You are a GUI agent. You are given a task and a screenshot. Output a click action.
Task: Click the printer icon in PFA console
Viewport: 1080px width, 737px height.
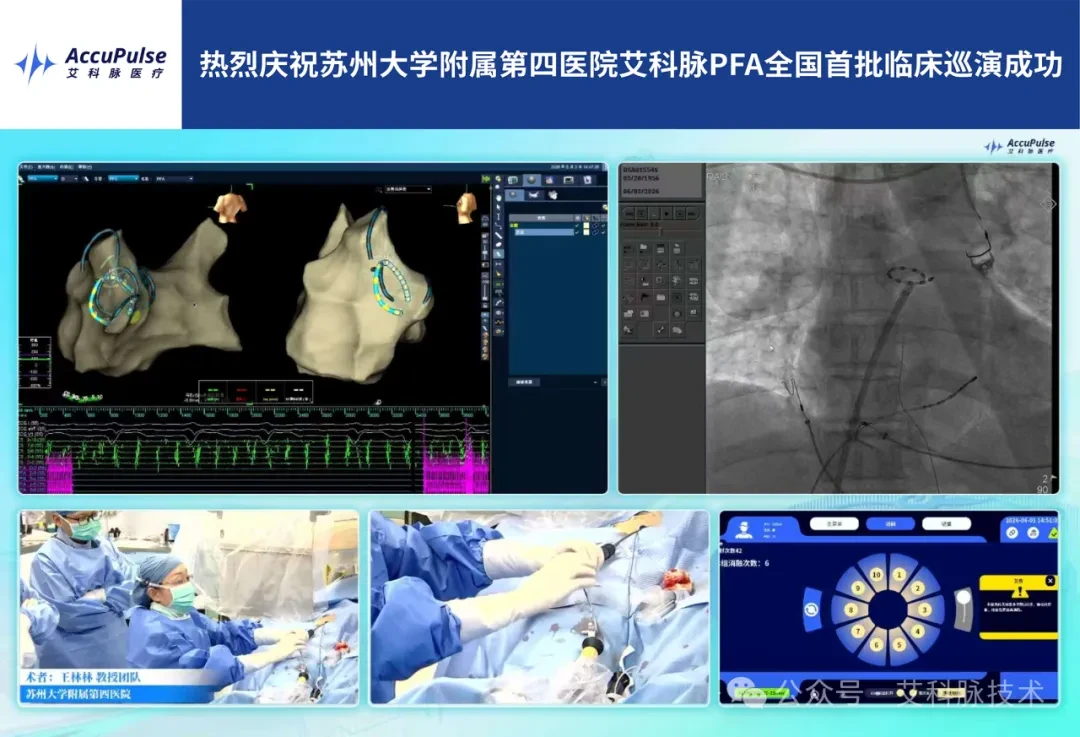[1032, 534]
